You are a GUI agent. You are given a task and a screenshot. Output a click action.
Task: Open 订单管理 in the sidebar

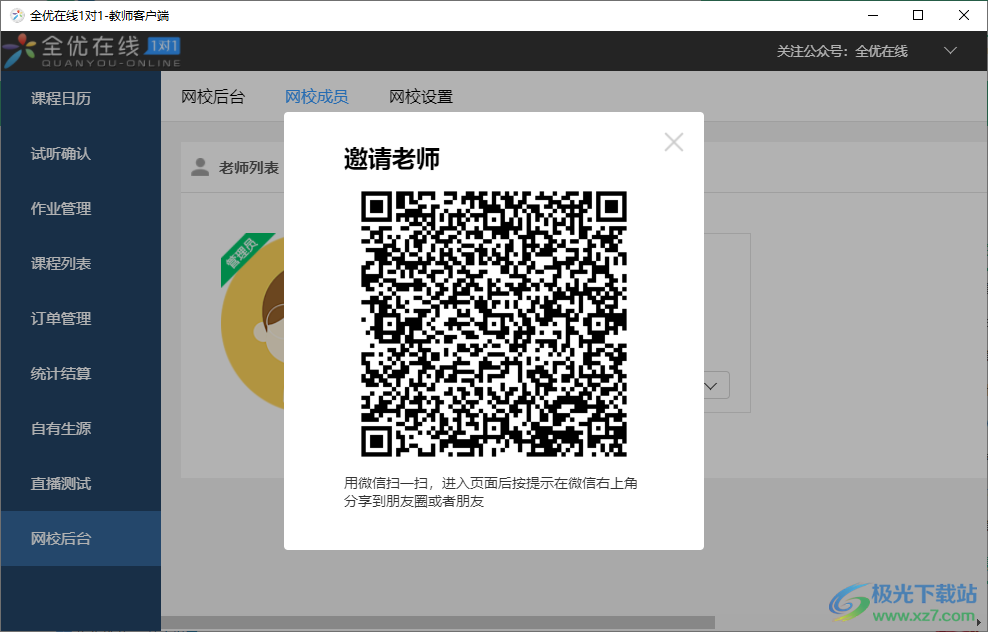click(x=60, y=318)
